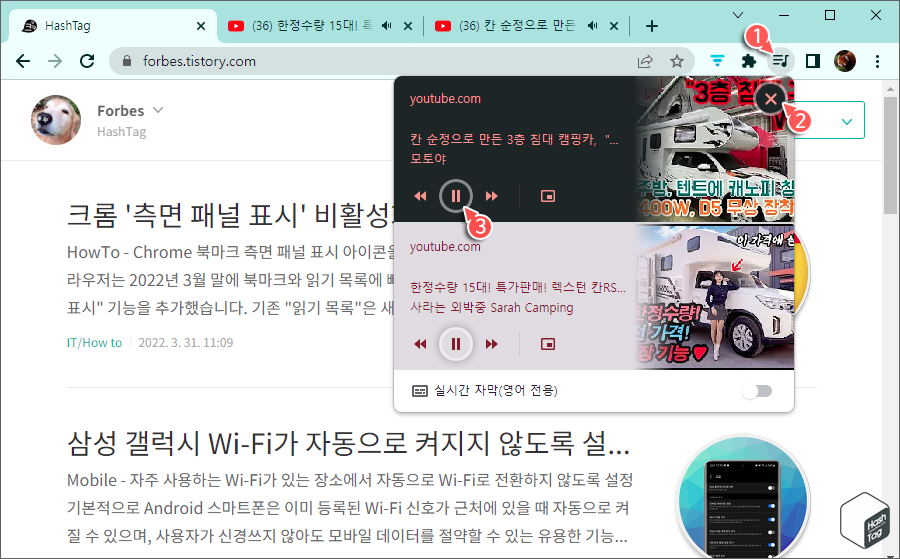Click the 한정수량 15대! 특가판매! title
This screenshot has height=559, width=900.
point(518,287)
